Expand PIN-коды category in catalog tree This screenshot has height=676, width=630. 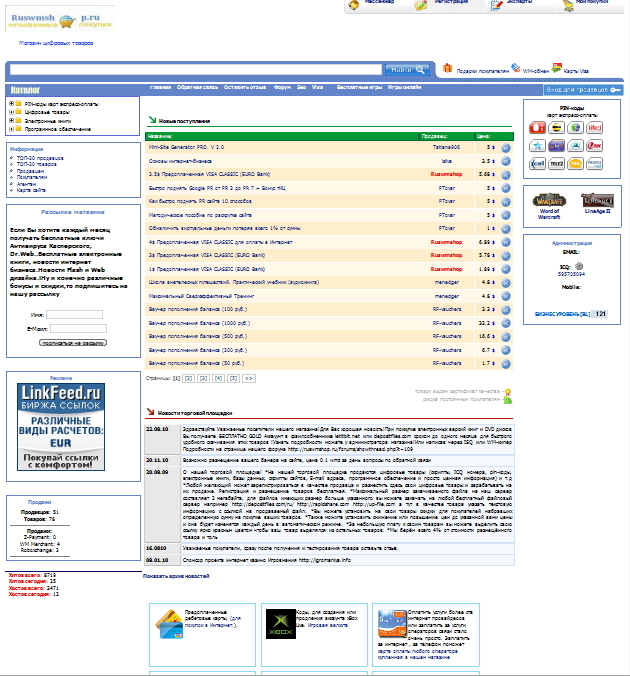[x=11, y=103]
